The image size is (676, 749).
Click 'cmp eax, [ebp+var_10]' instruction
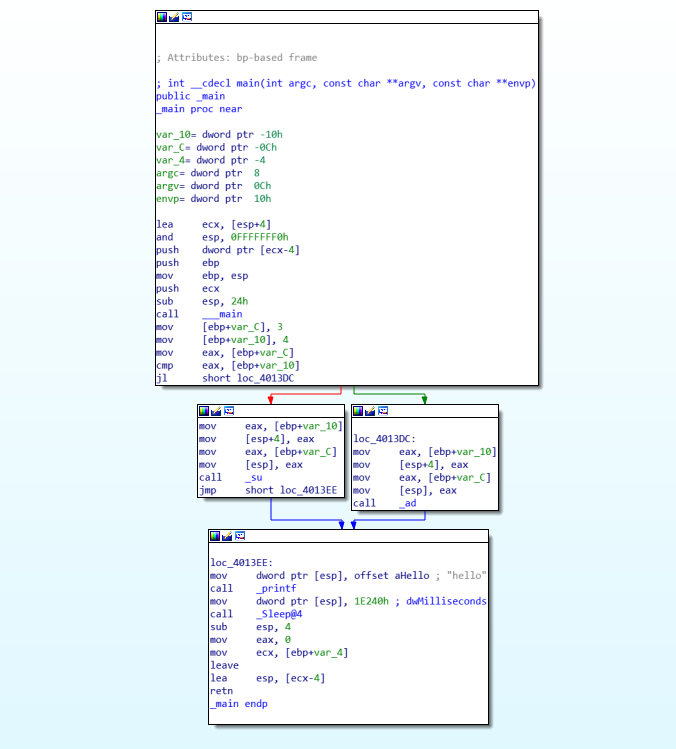(x=228, y=366)
